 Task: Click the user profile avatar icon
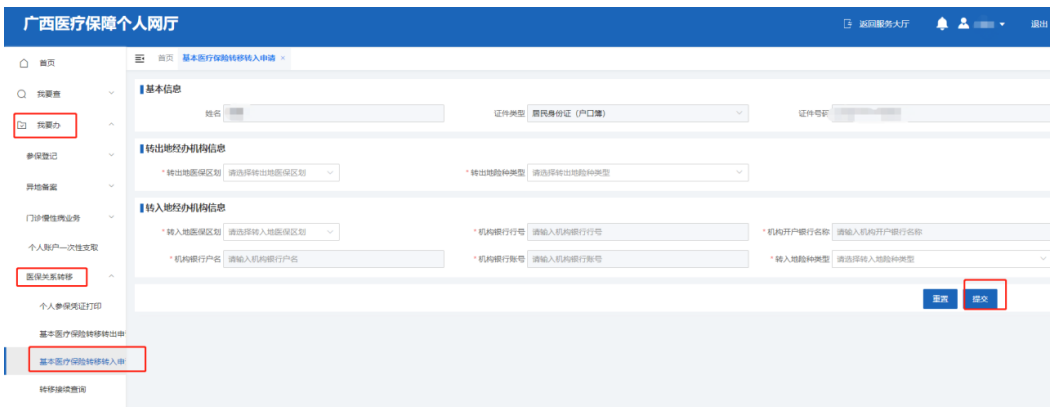tap(964, 24)
